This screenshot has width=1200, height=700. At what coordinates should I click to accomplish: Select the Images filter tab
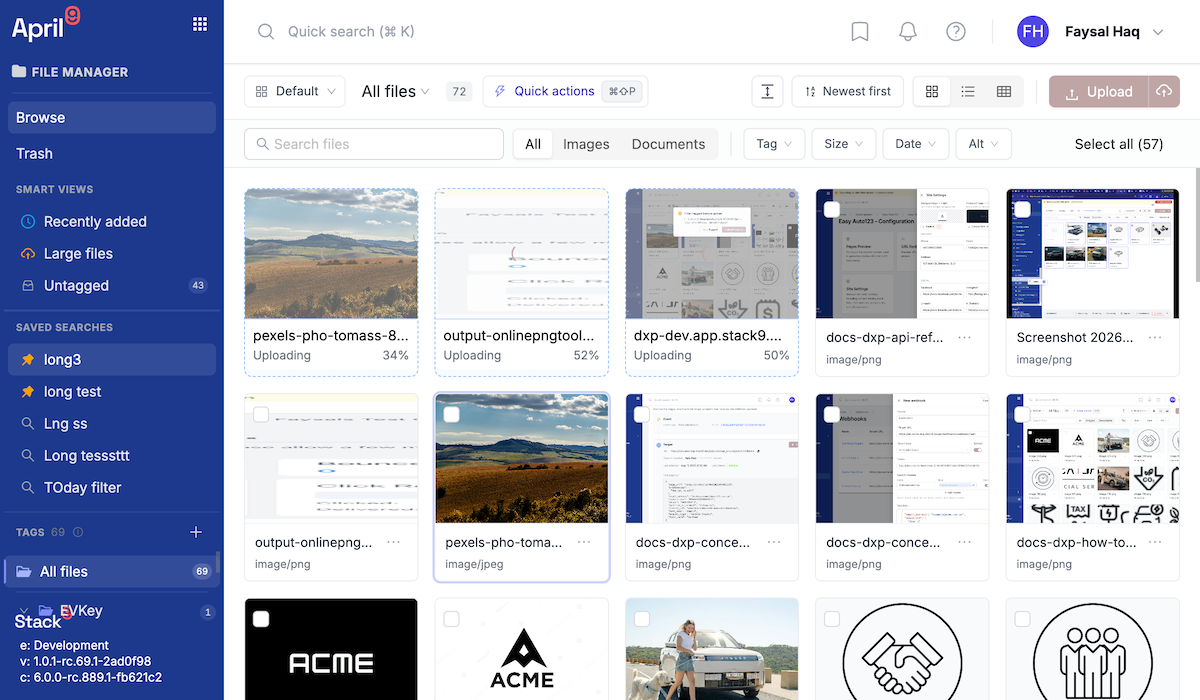click(x=586, y=144)
